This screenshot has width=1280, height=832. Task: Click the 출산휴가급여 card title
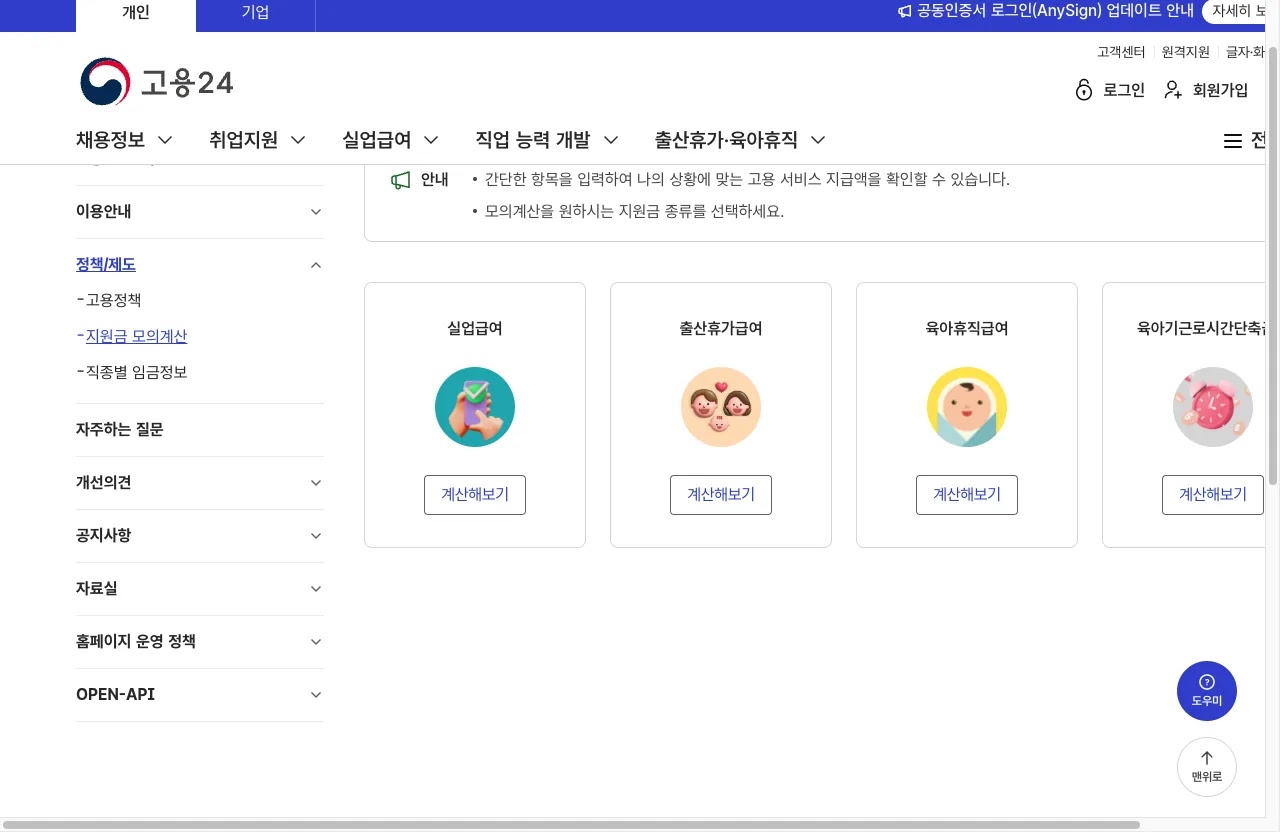721,328
